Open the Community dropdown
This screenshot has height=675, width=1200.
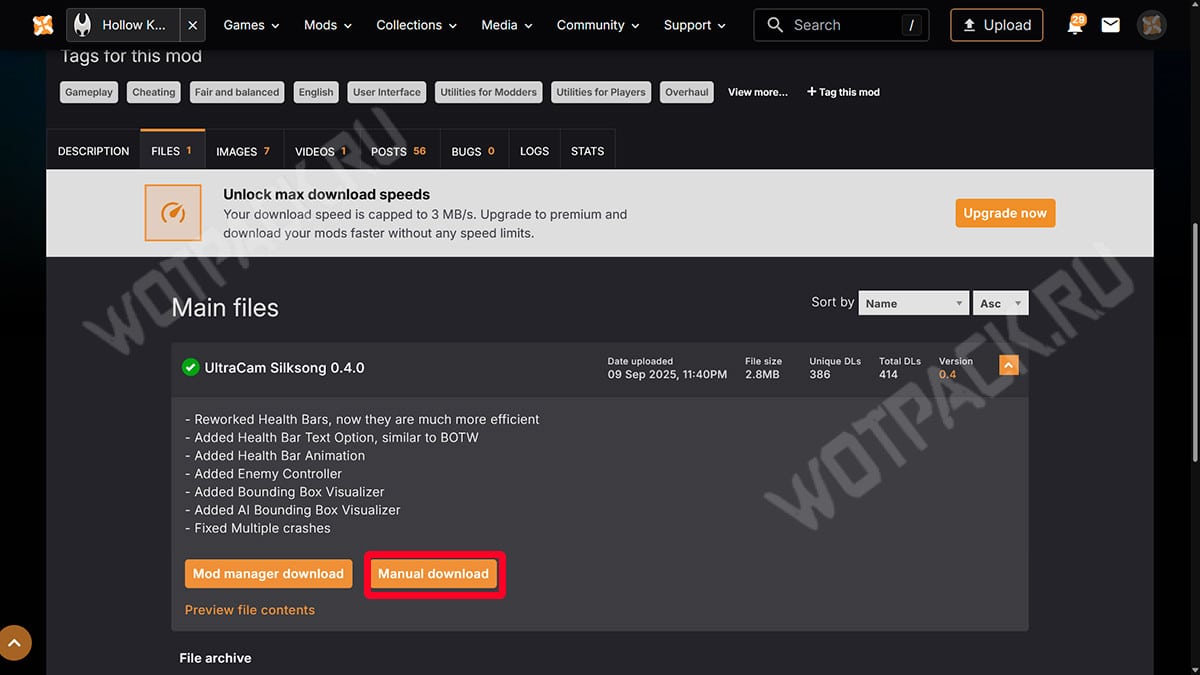pos(598,25)
